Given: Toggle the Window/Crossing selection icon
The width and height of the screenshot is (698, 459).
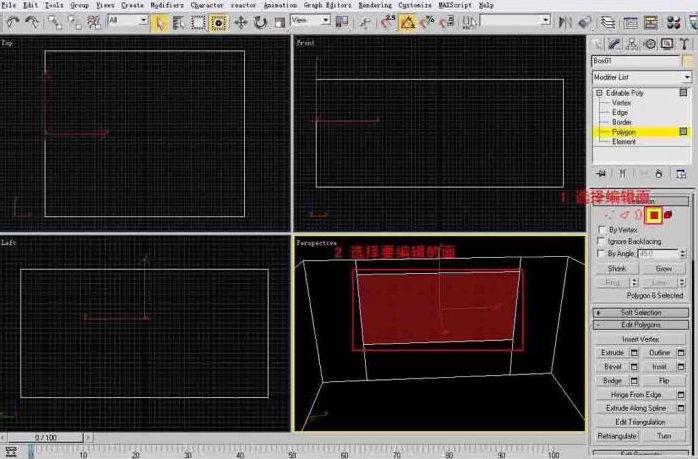Looking at the screenshot, I should (x=218, y=23).
